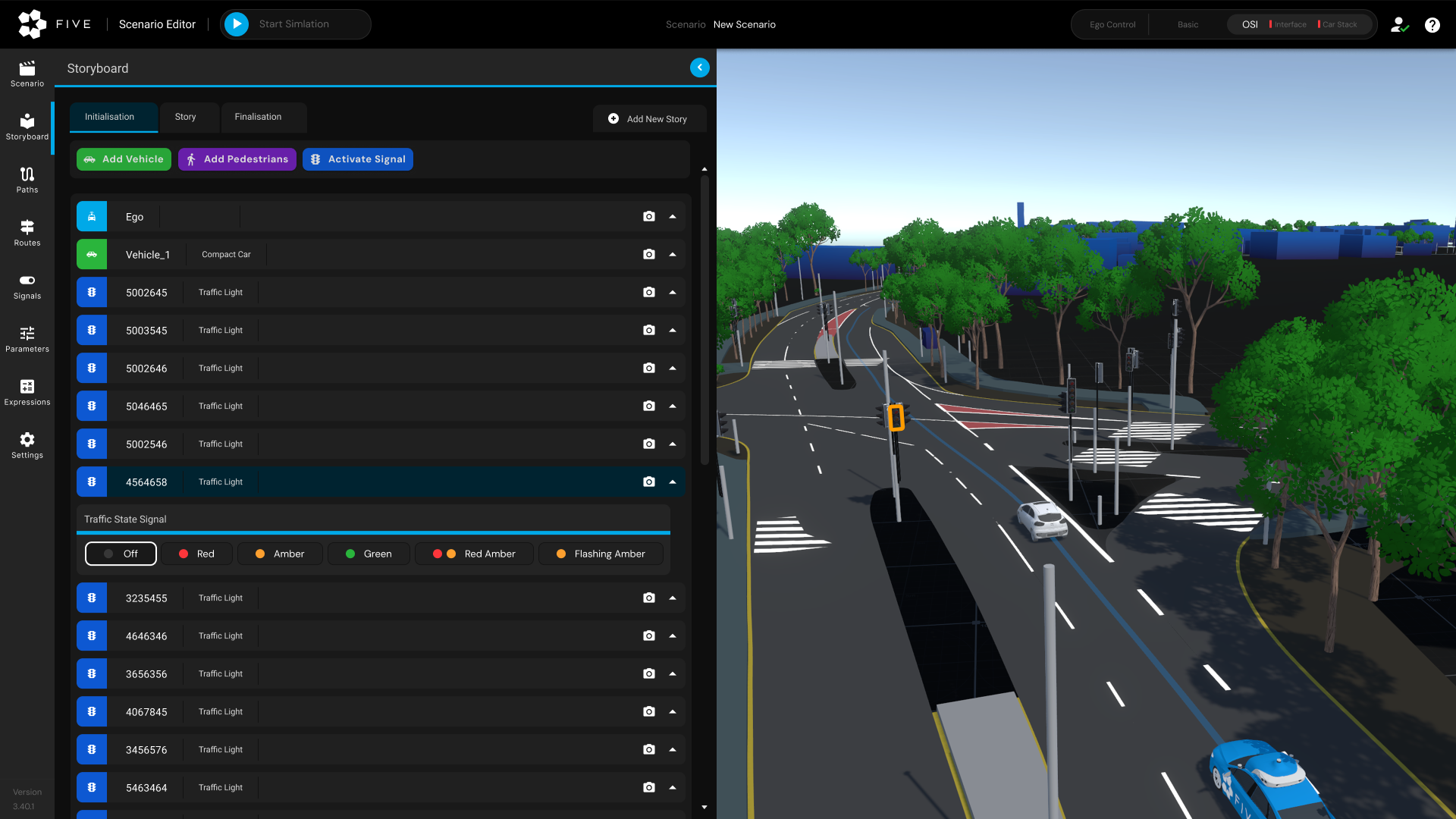Viewport: 1456px width, 819px height.
Task: Expand traffic light 3456576 row
Action: (673, 749)
